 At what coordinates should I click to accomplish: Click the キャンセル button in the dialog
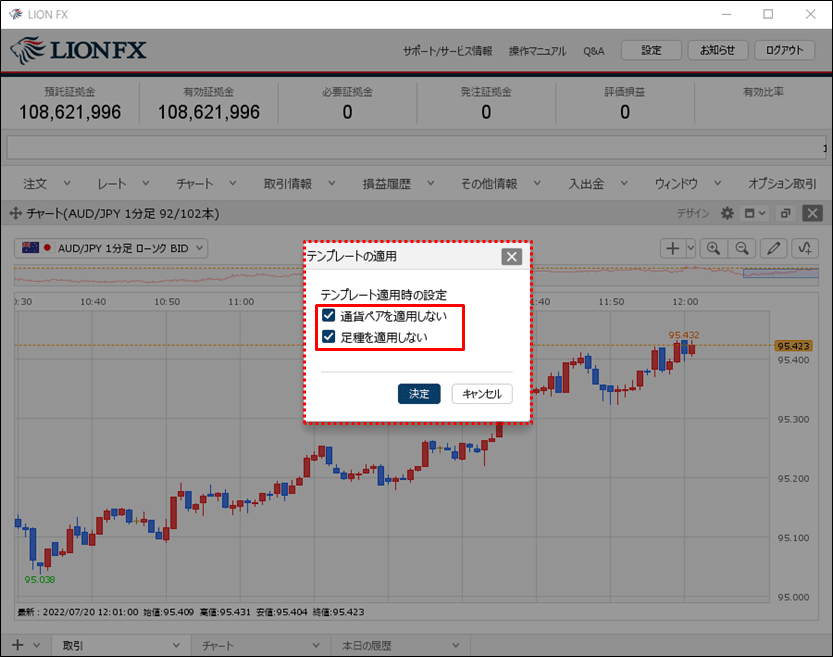[x=482, y=394]
